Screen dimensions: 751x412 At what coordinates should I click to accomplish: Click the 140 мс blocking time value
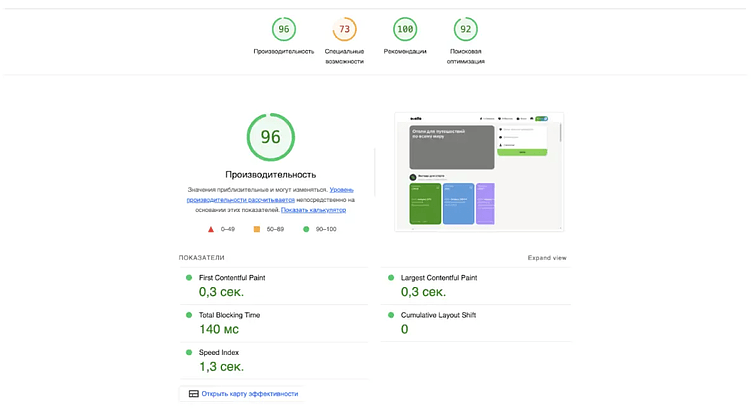pos(219,329)
